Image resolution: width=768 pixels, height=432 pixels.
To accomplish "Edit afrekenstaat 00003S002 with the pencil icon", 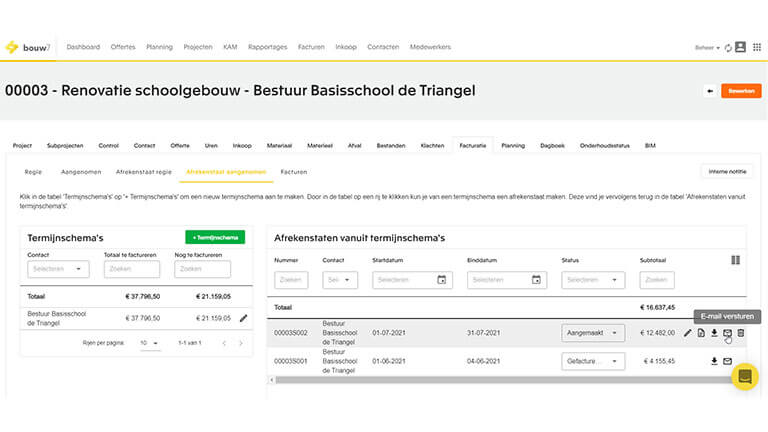I will click(688, 333).
